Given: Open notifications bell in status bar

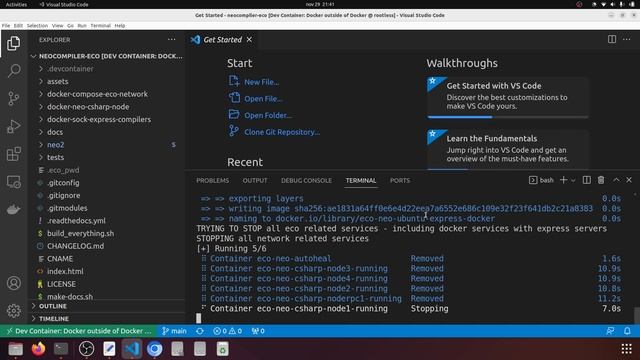Looking at the screenshot, I should click(627, 331).
